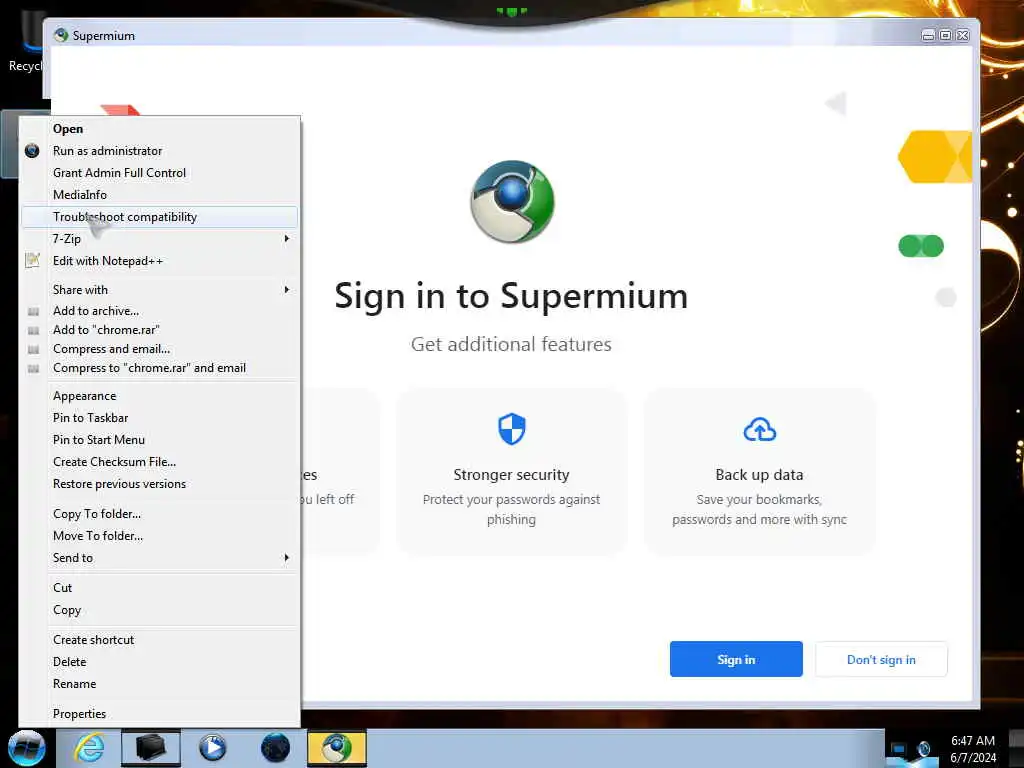1024x768 pixels.
Task: Expand the Share with submenu arrow
Action: [x=286, y=289]
